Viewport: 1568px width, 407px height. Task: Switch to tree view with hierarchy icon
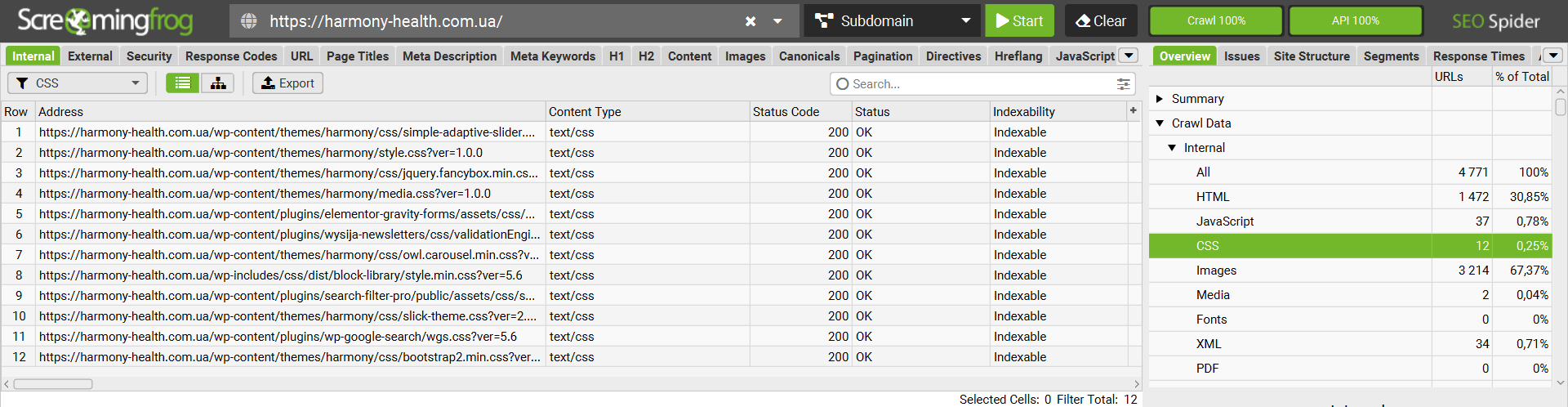(x=218, y=83)
